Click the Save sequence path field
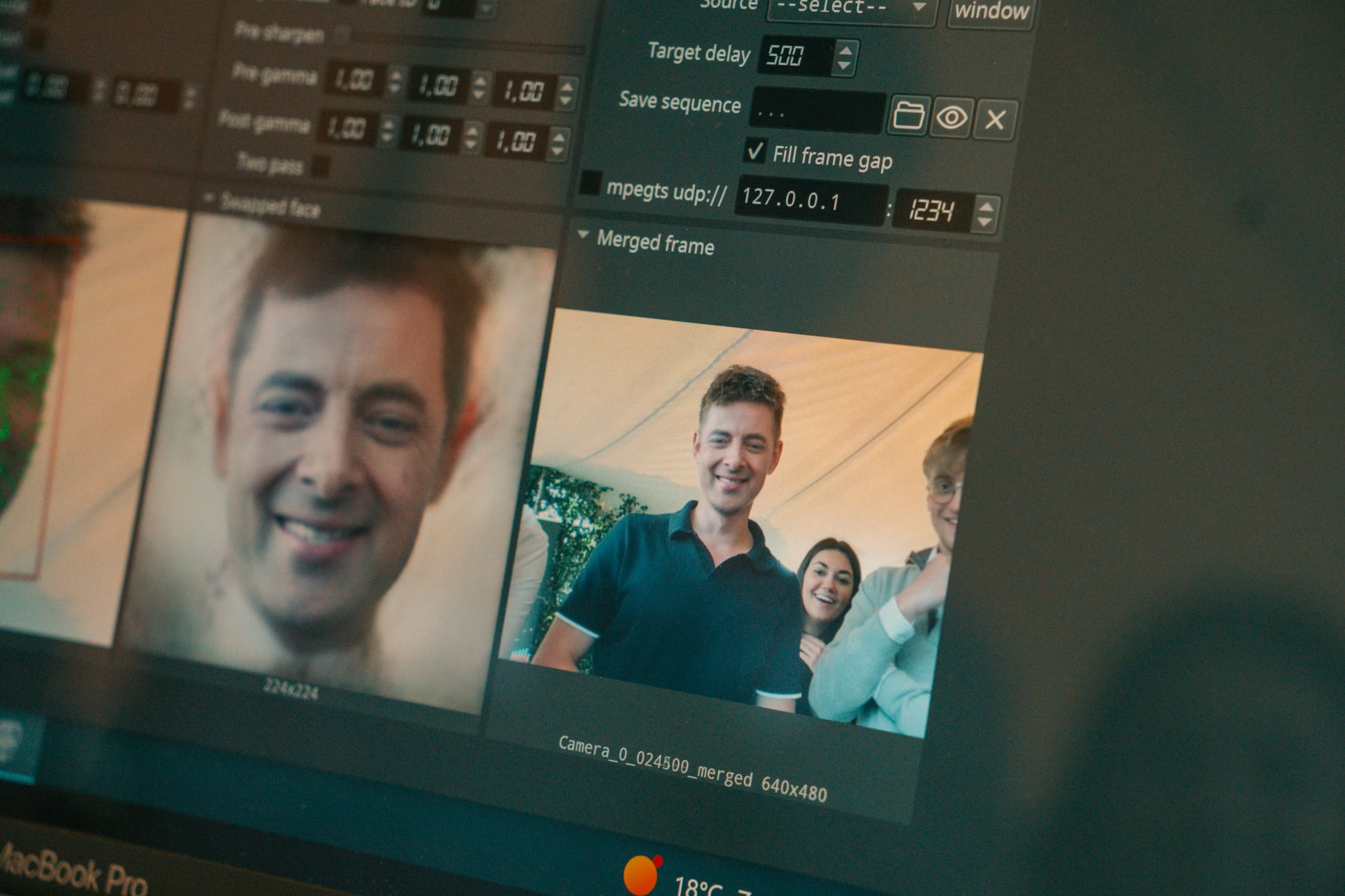The image size is (1345, 896). (817, 112)
